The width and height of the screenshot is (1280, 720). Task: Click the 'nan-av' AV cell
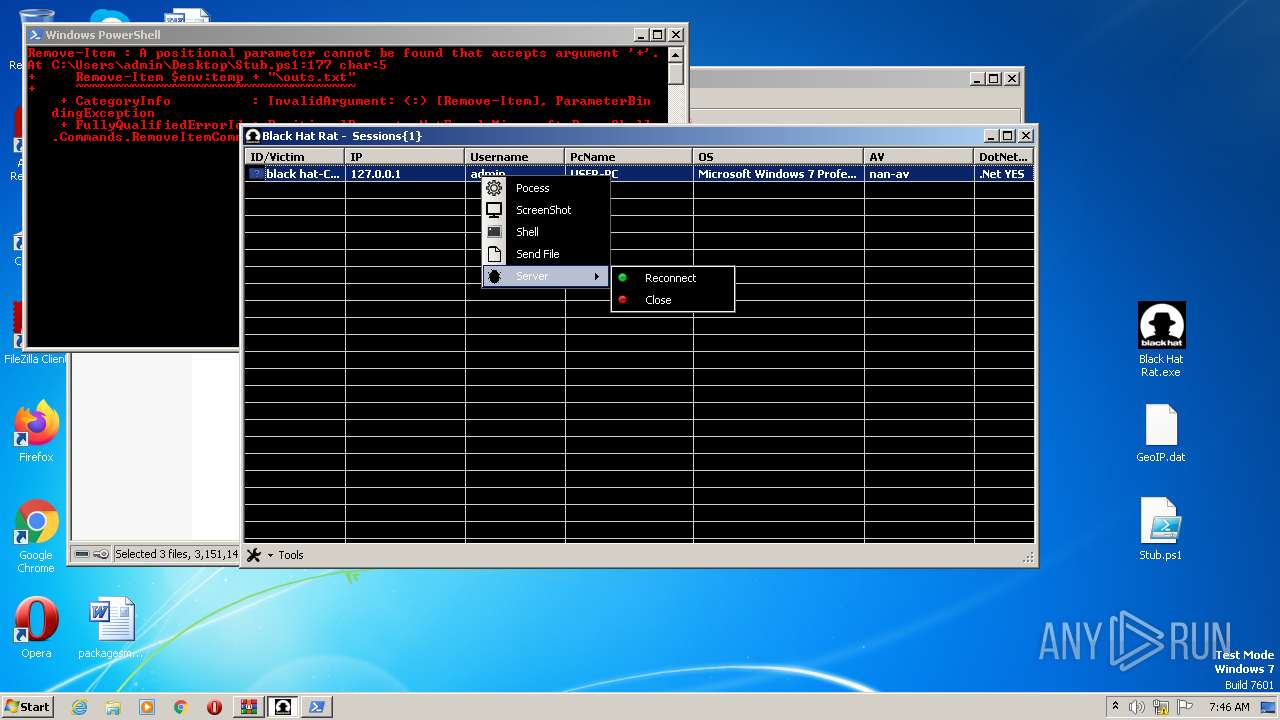[x=919, y=174]
